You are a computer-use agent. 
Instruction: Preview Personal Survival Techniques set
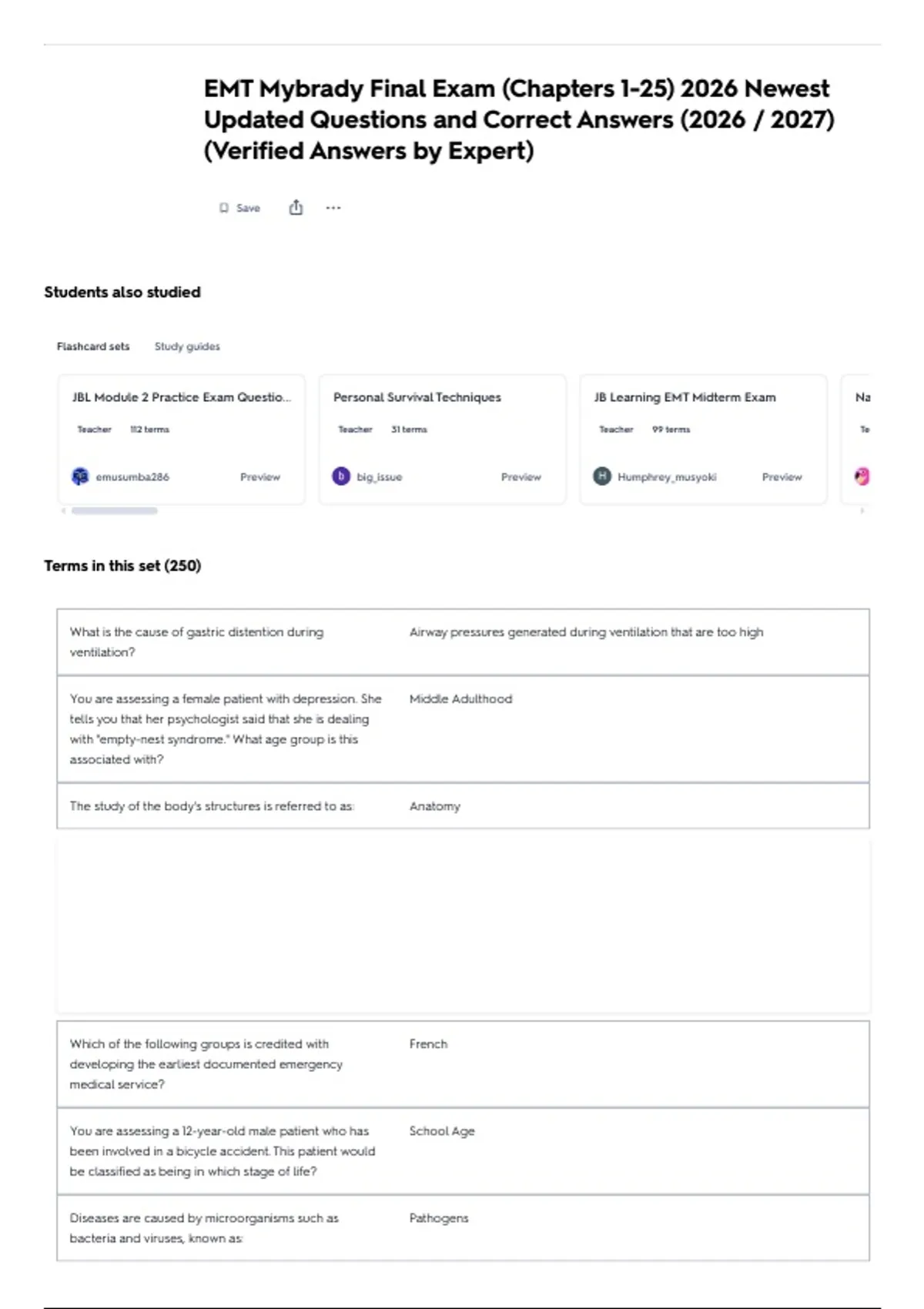[521, 477]
